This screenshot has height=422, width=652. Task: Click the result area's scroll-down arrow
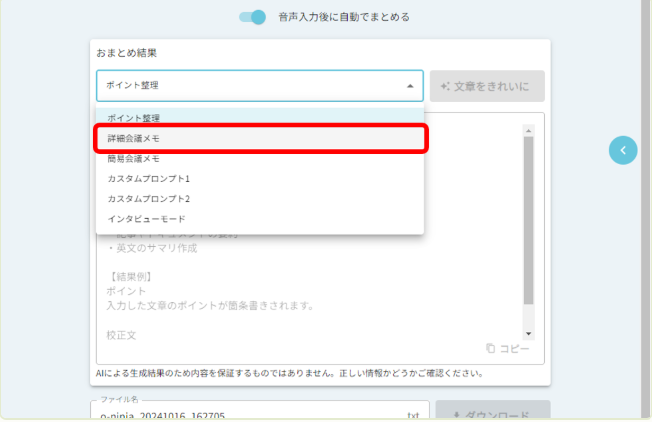point(529,333)
